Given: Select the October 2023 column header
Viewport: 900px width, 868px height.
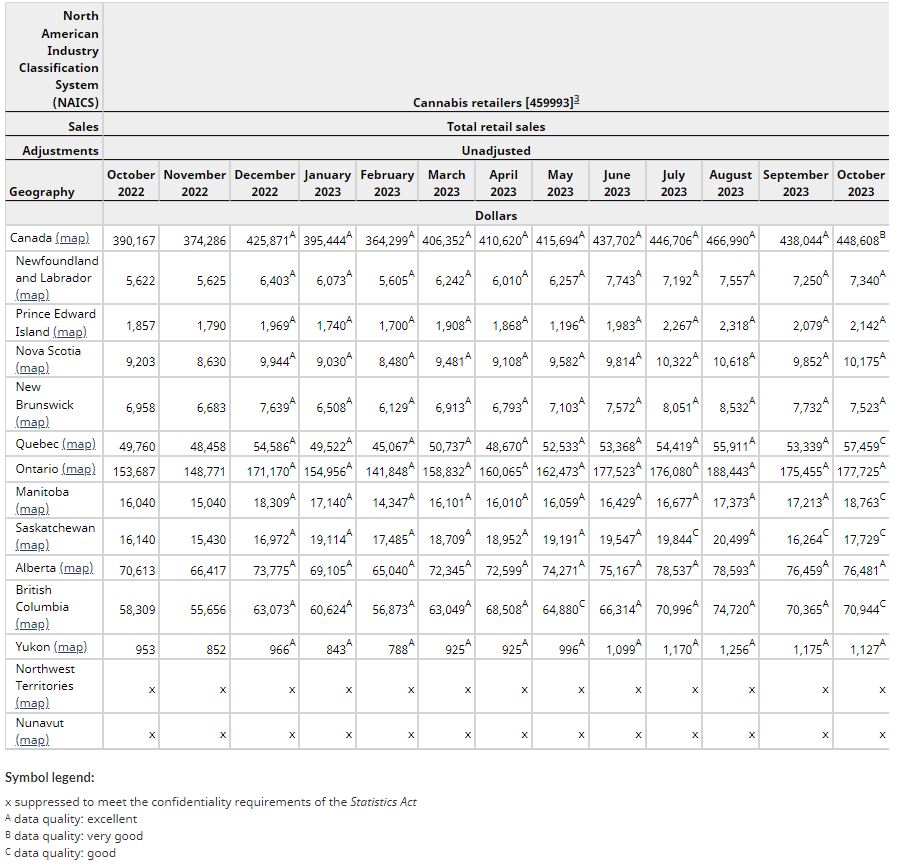Looking at the screenshot, I should (860, 183).
